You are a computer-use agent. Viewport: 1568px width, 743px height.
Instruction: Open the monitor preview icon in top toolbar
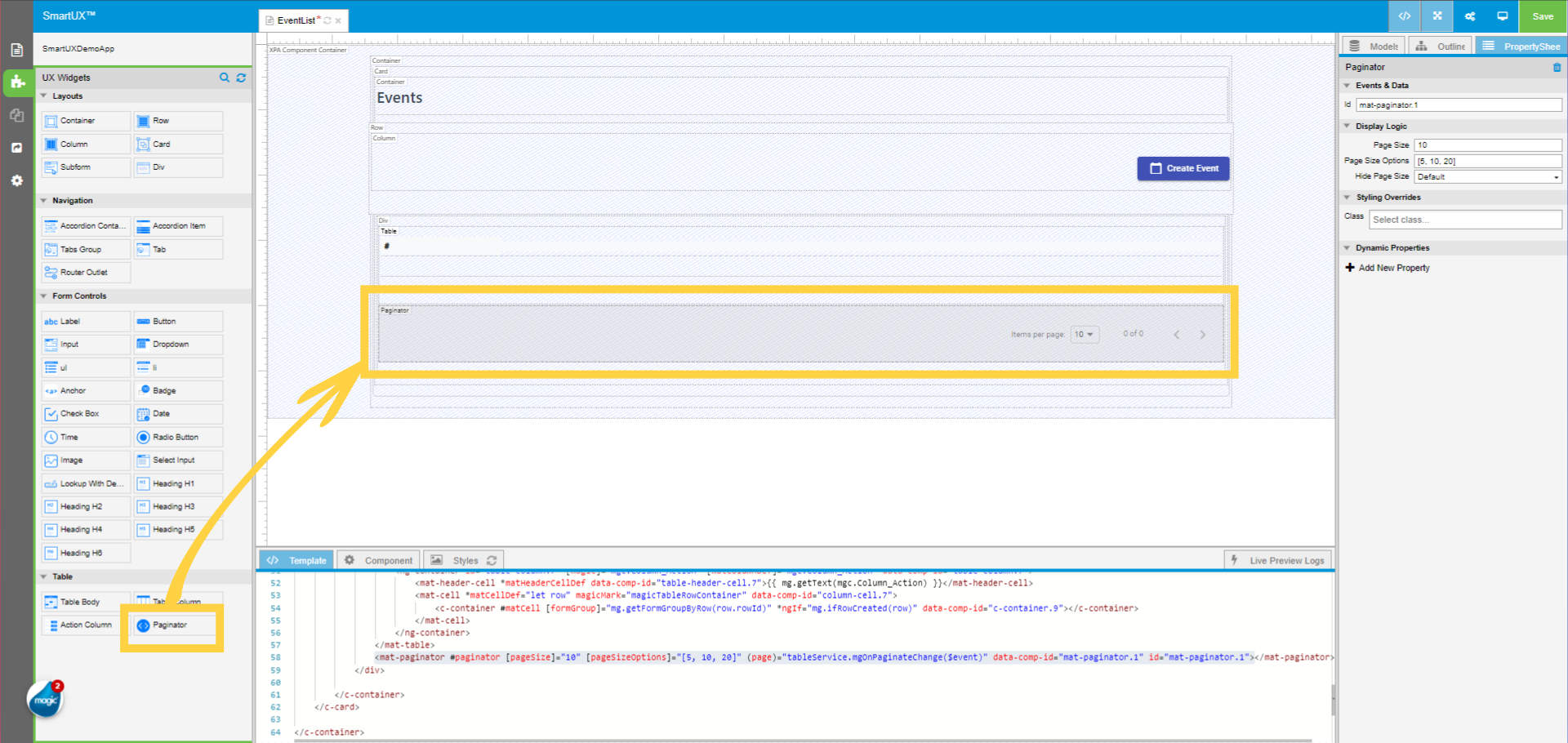pos(1502,16)
